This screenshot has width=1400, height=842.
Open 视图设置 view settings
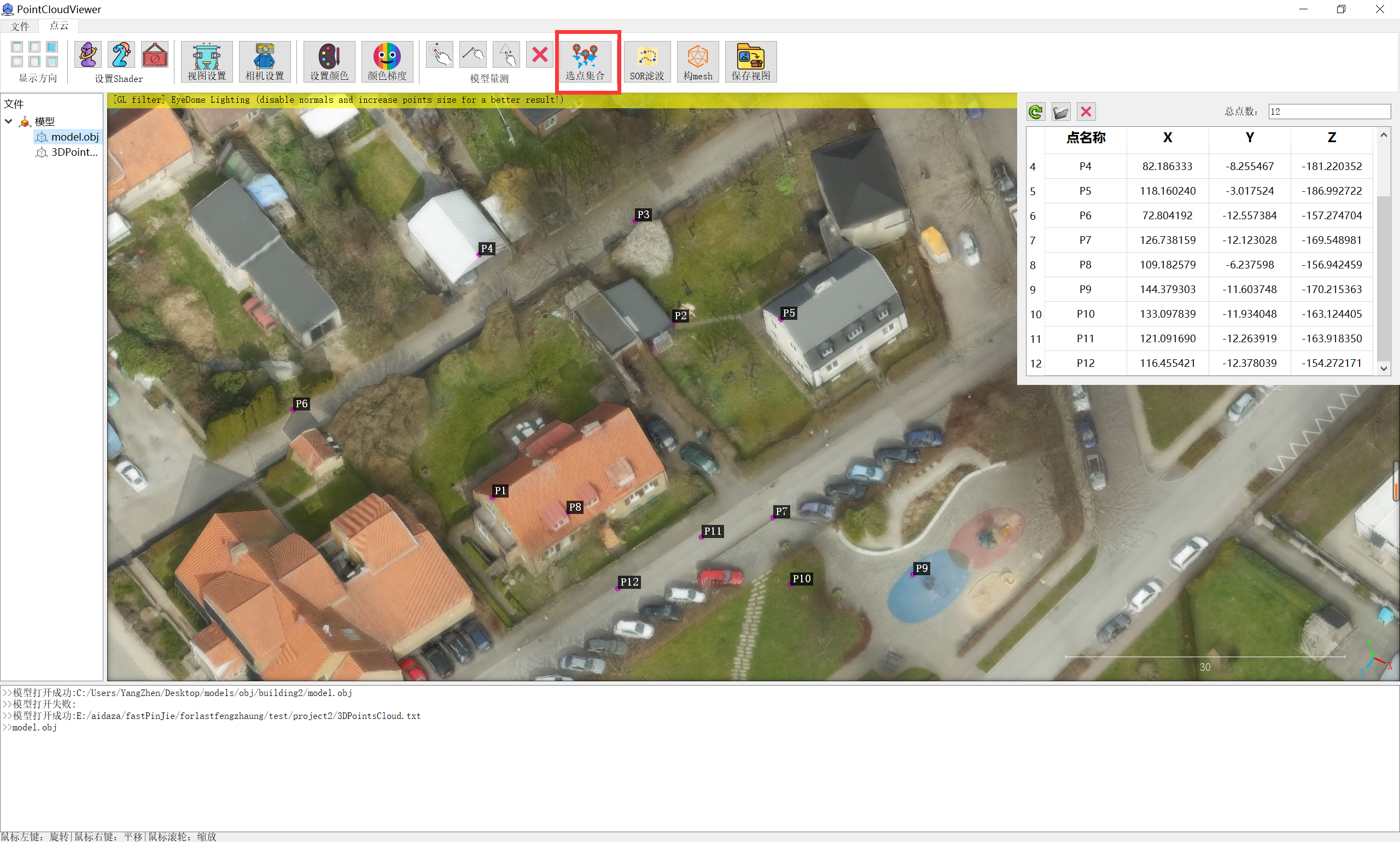point(207,61)
